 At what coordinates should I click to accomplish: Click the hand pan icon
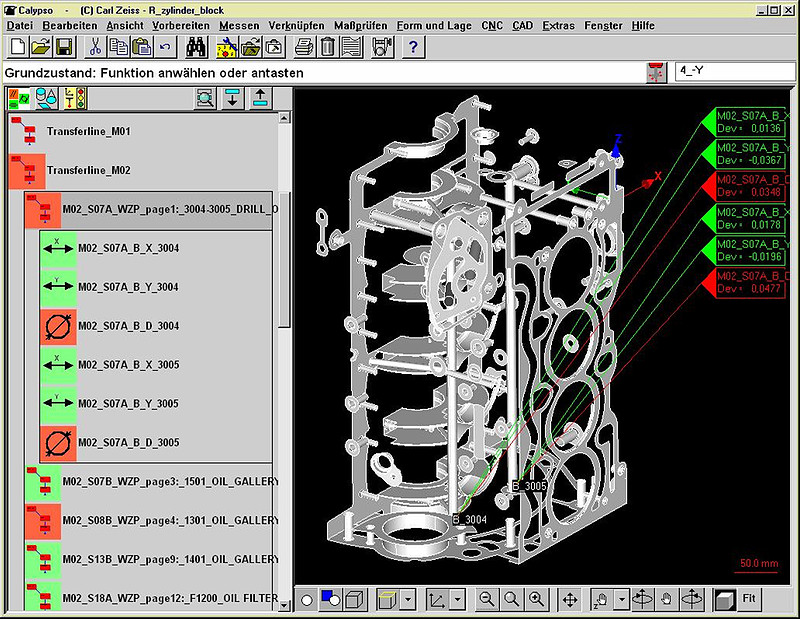click(x=666, y=599)
